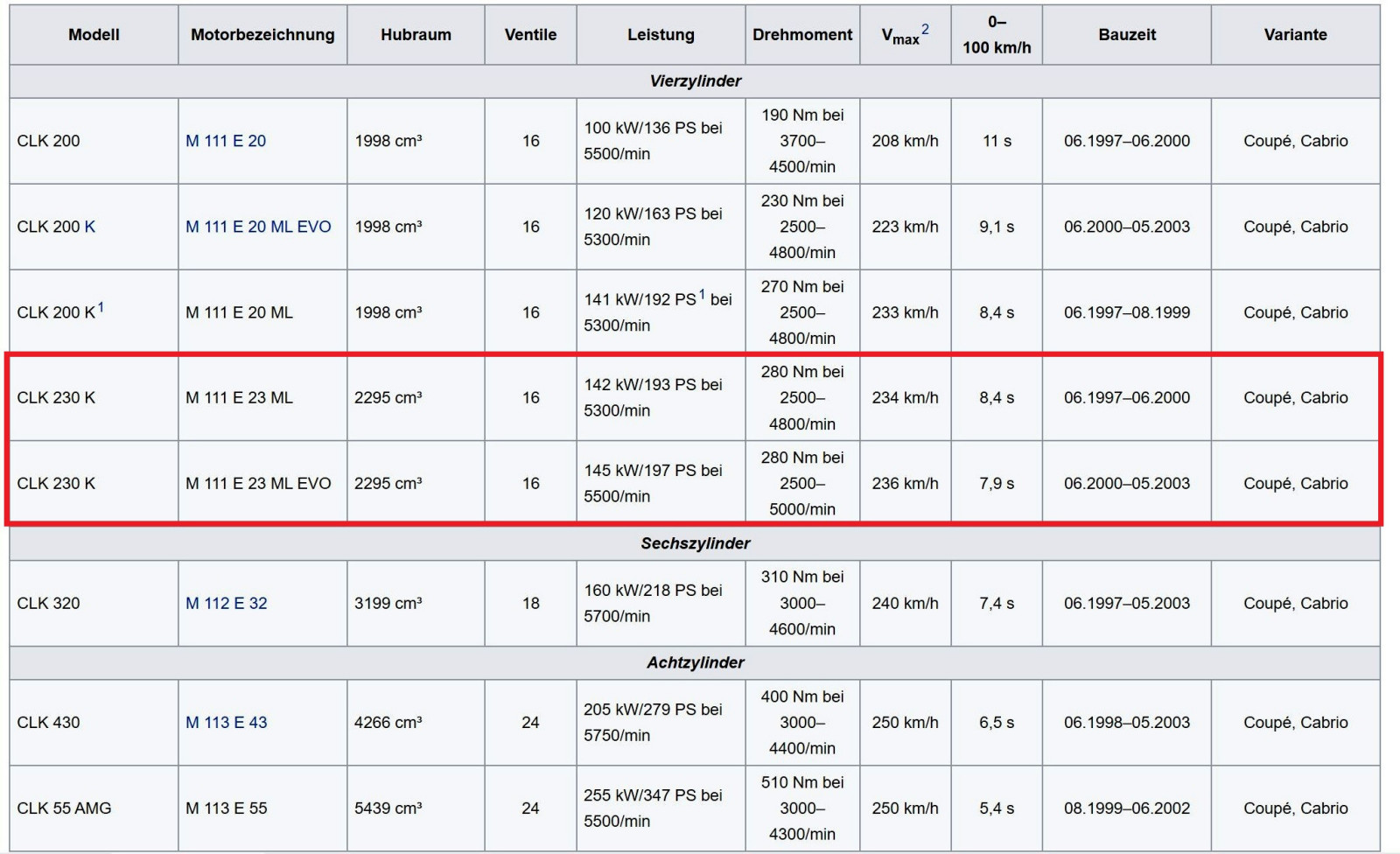Click the Achtzylinder section heading
This screenshot has width=1400, height=854.
point(695,663)
